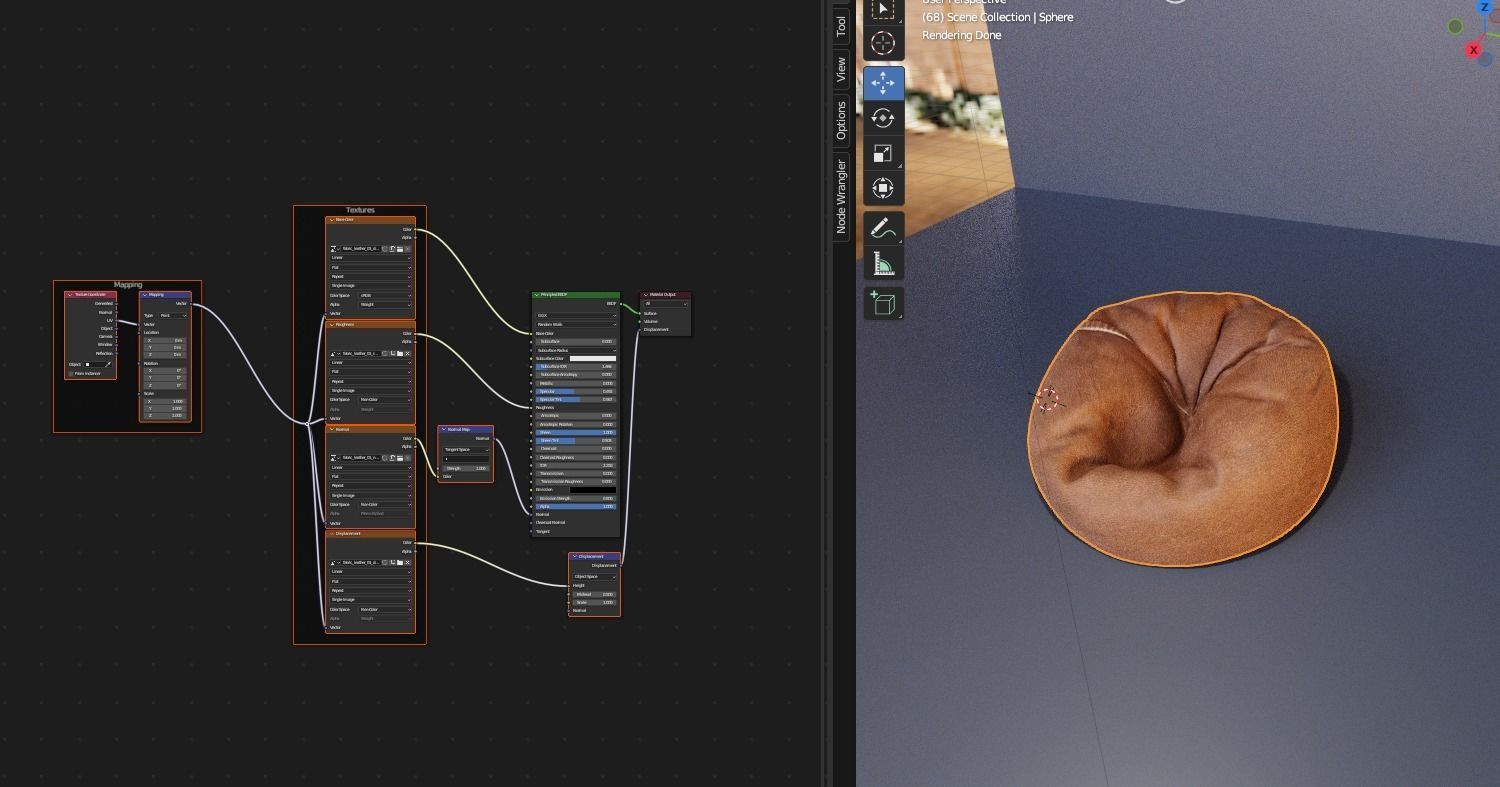
Task: Enable the From Instancer checkbox
Action: (71, 373)
